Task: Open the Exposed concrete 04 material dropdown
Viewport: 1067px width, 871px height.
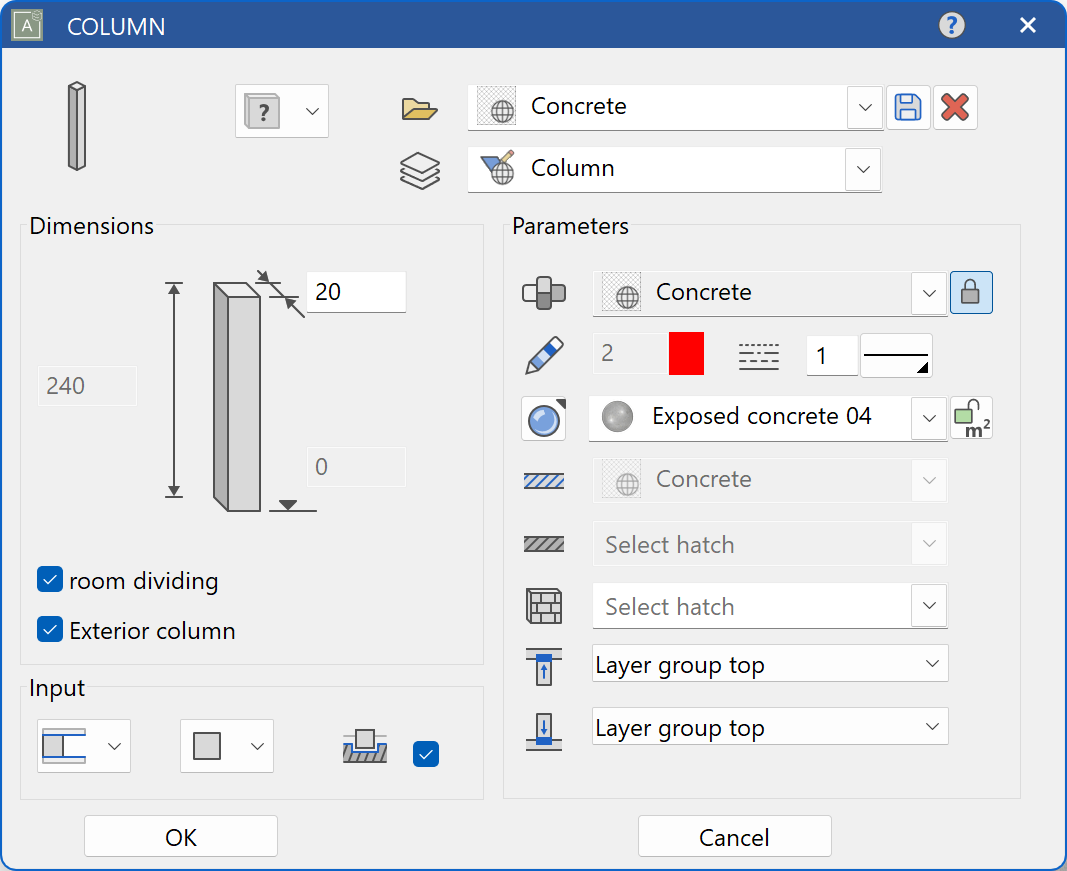Action: click(x=929, y=418)
